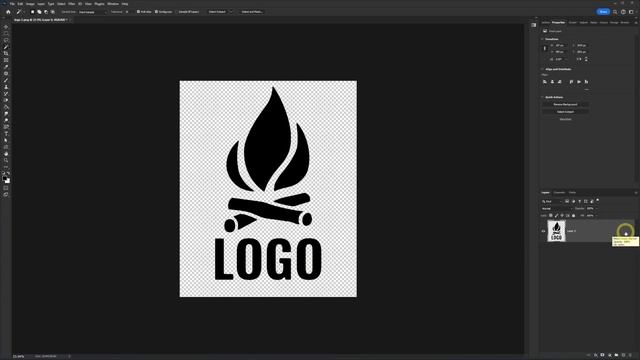Align left edges in Properties panel
Image resolution: width=640 pixels, height=360 pixels.
point(544,82)
